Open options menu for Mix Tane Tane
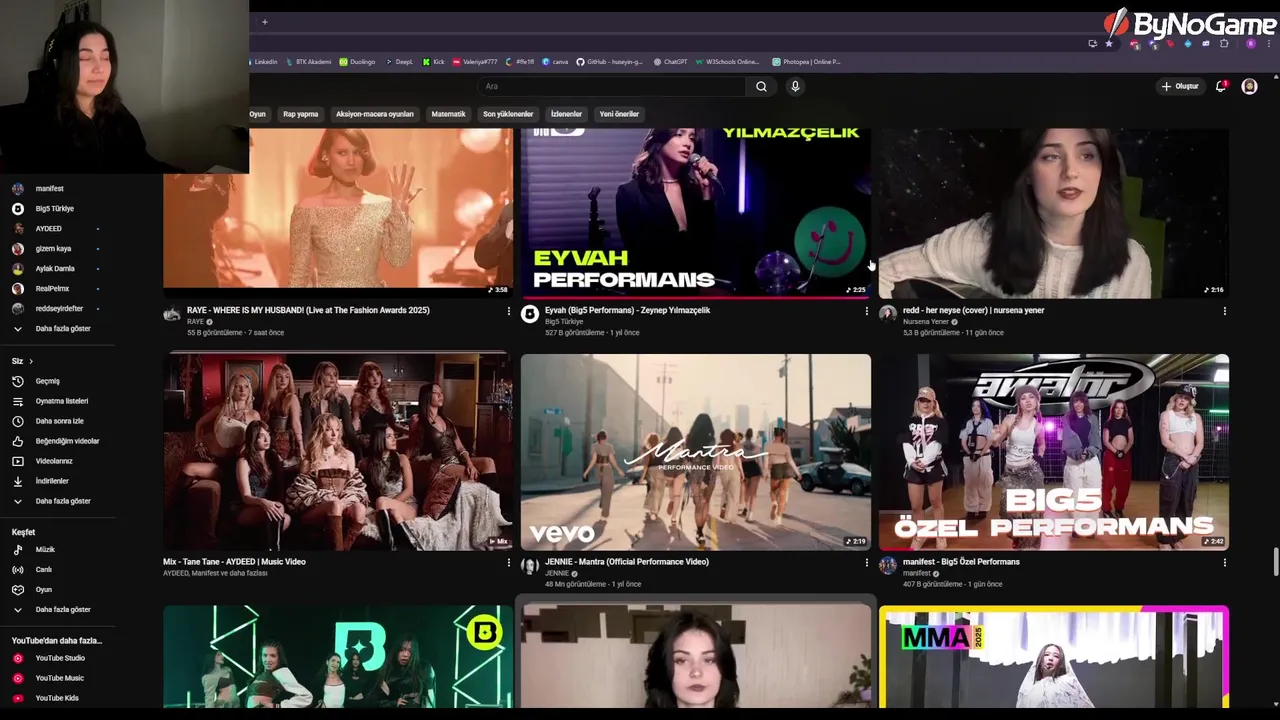The width and height of the screenshot is (1280, 720). click(x=508, y=562)
